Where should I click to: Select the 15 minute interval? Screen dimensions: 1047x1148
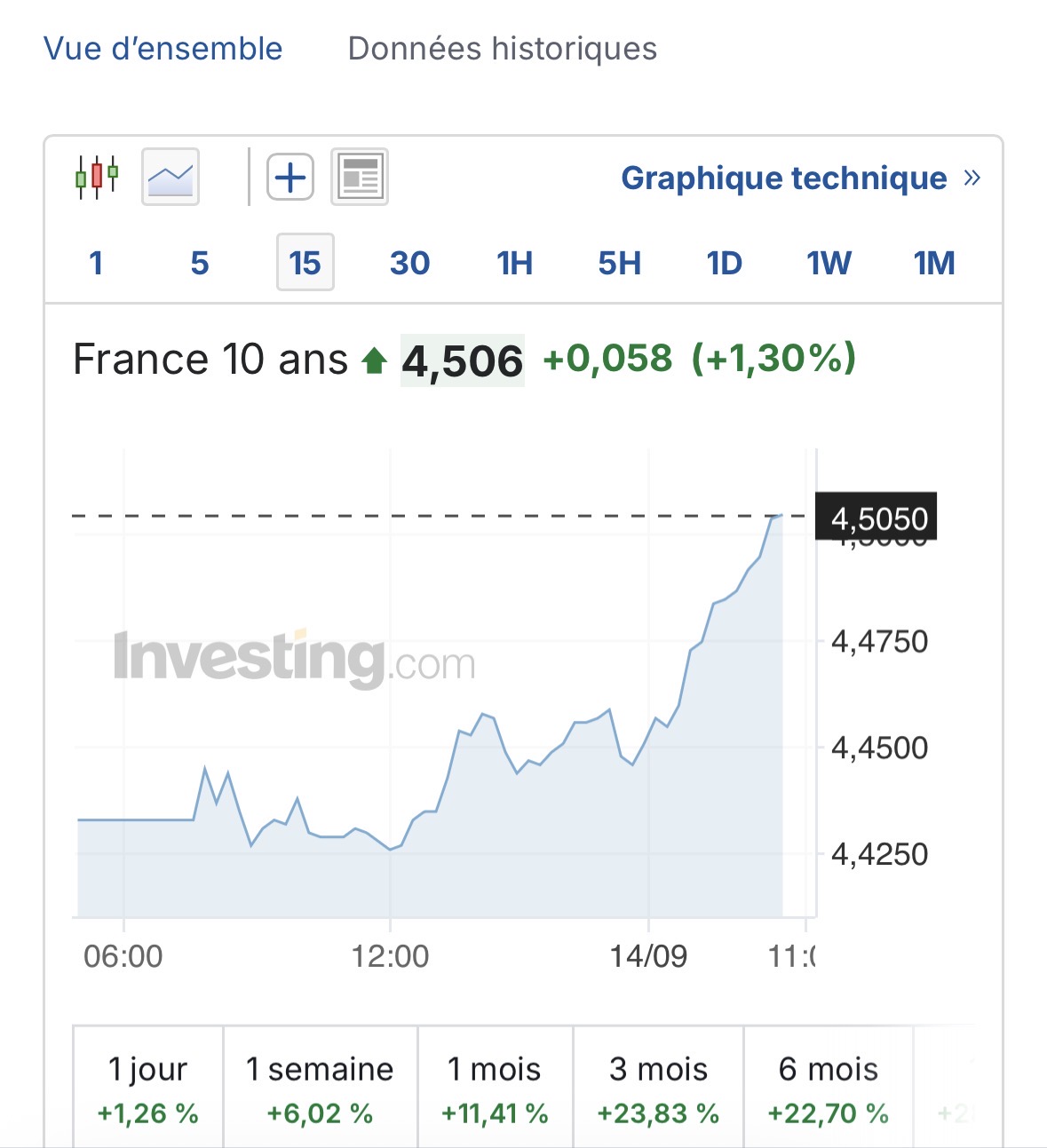(305, 263)
